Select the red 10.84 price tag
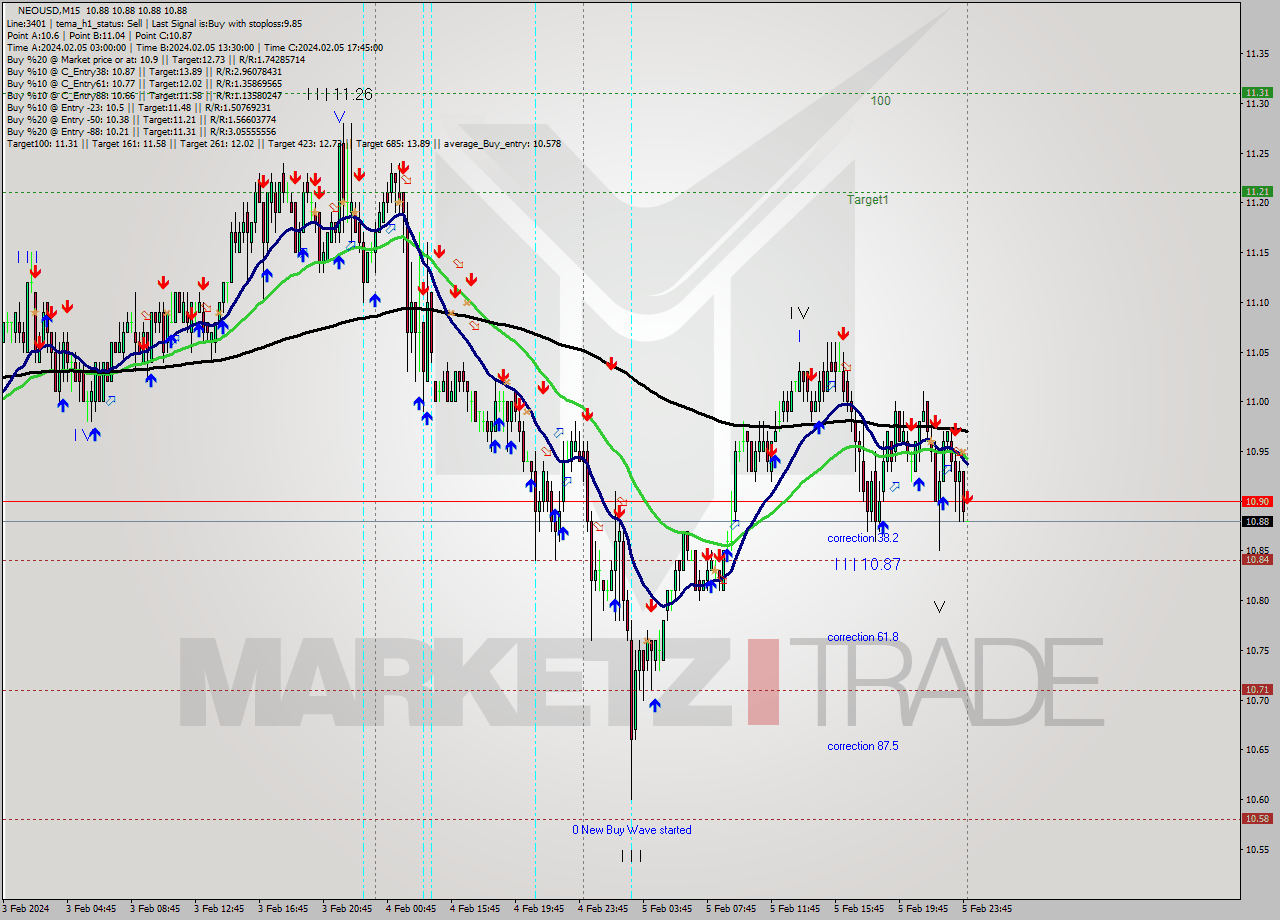 (x=1257, y=559)
